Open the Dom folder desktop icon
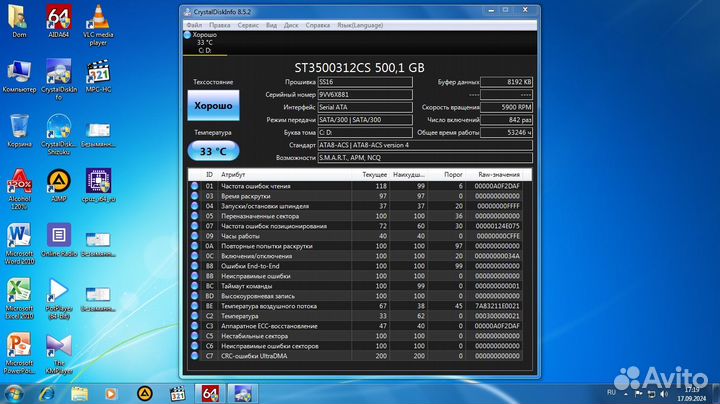 (x=19, y=21)
